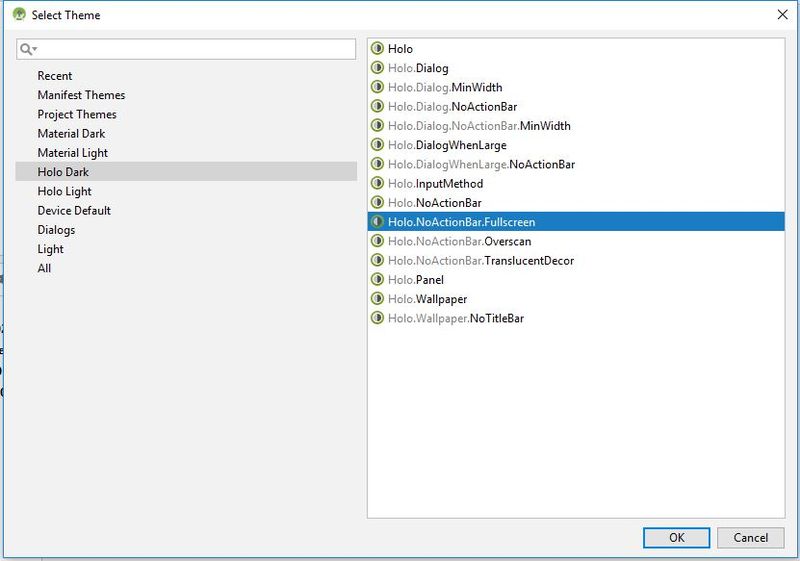This screenshot has height=561, width=800.
Task: Choose the Holo.NoActionBar.Fullscreen theme
Action: [576, 222]
